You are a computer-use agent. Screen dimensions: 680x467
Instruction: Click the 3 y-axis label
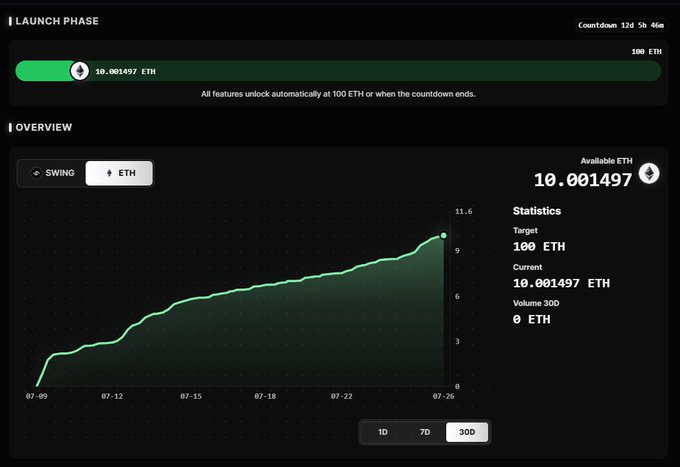tap(457, 342)
